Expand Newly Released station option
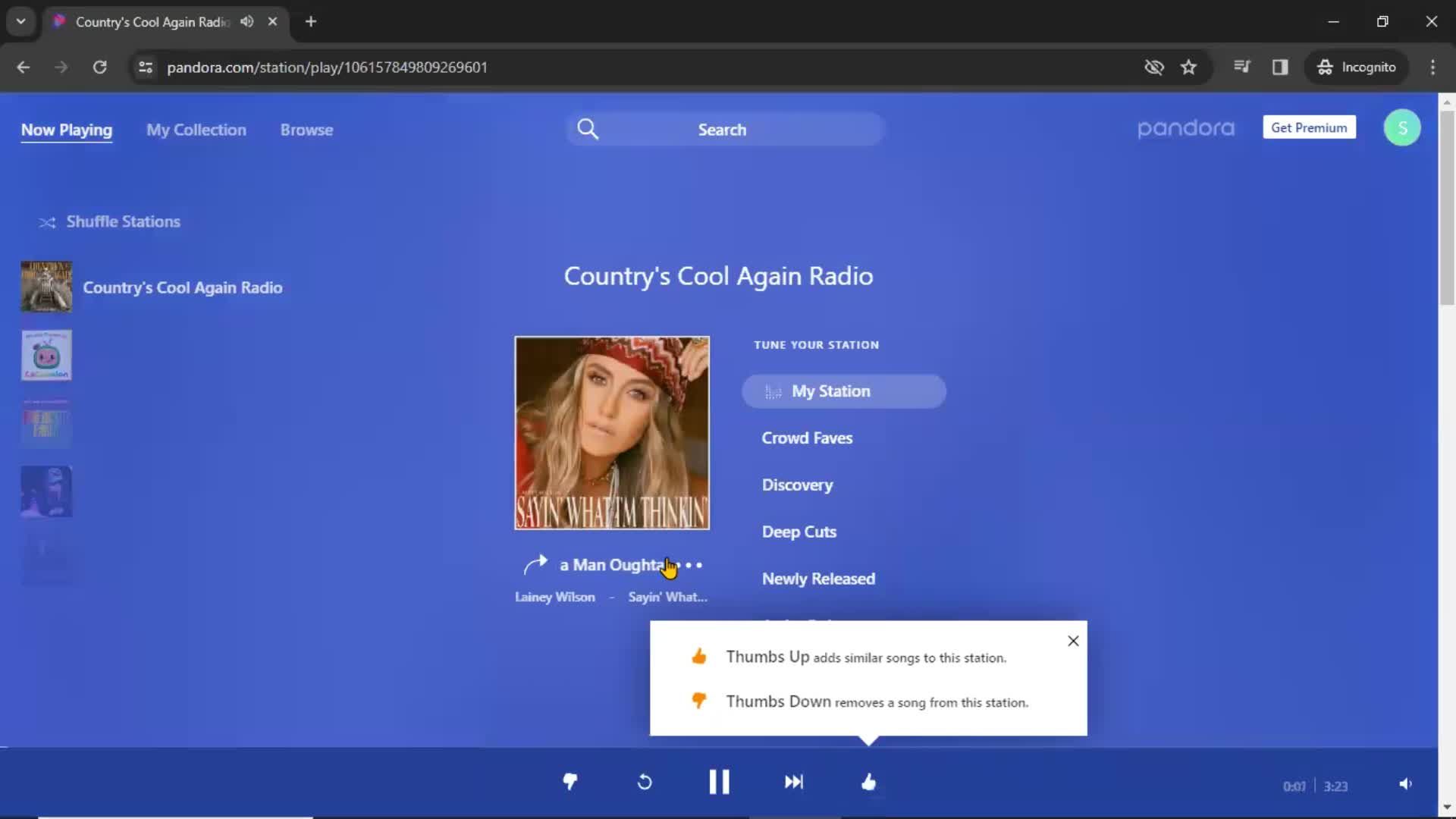This screenshot has height=819, width=1456. [819, 577]
